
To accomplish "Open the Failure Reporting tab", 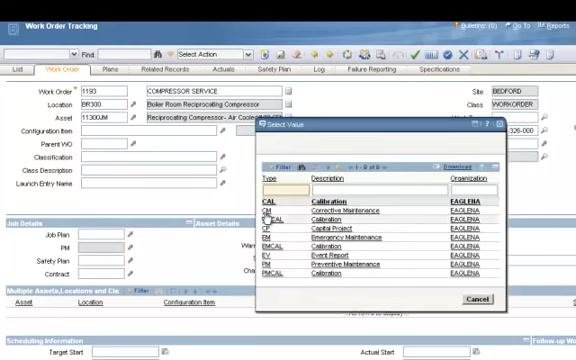I will point(372,69).
